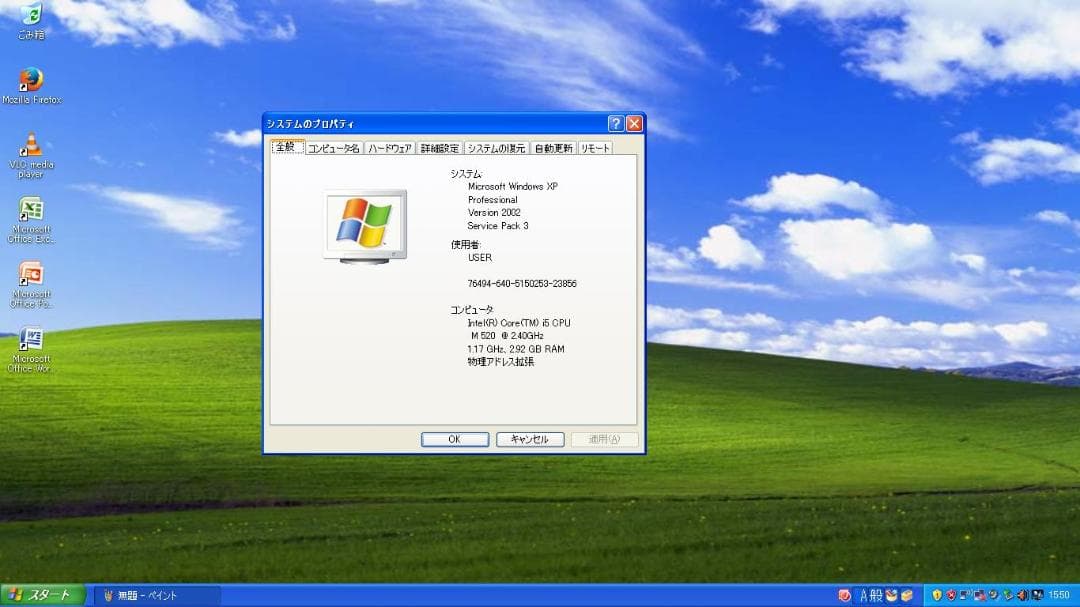This screenshot has width=1080, height=607.
Task: Click the volume speaker icon in system tray
Action: tap(1022, 595)
